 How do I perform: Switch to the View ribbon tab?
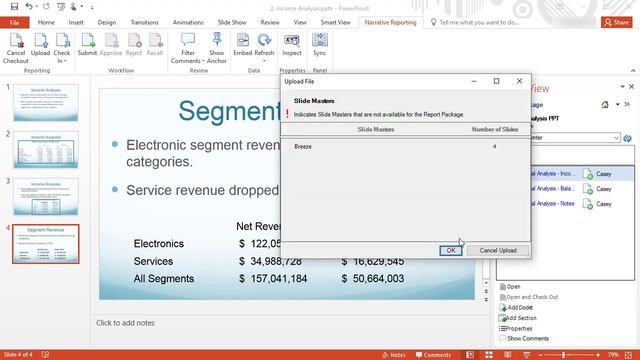pyautogui.click(x=300, y=22)
